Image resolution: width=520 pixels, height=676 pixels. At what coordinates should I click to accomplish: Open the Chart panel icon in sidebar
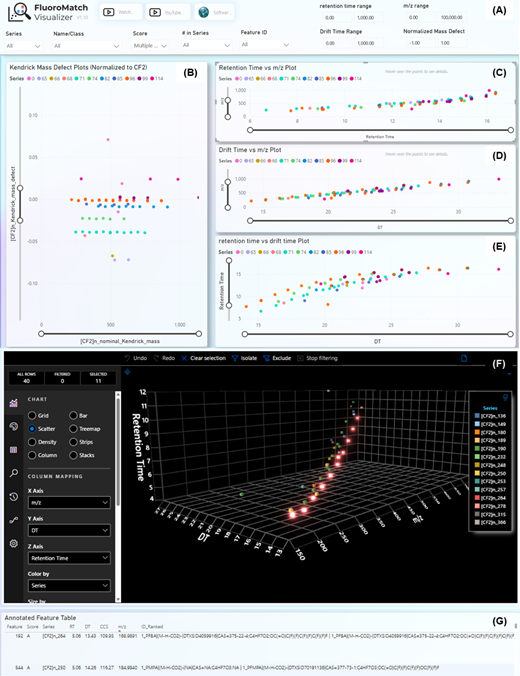click(x=13, y=403)
